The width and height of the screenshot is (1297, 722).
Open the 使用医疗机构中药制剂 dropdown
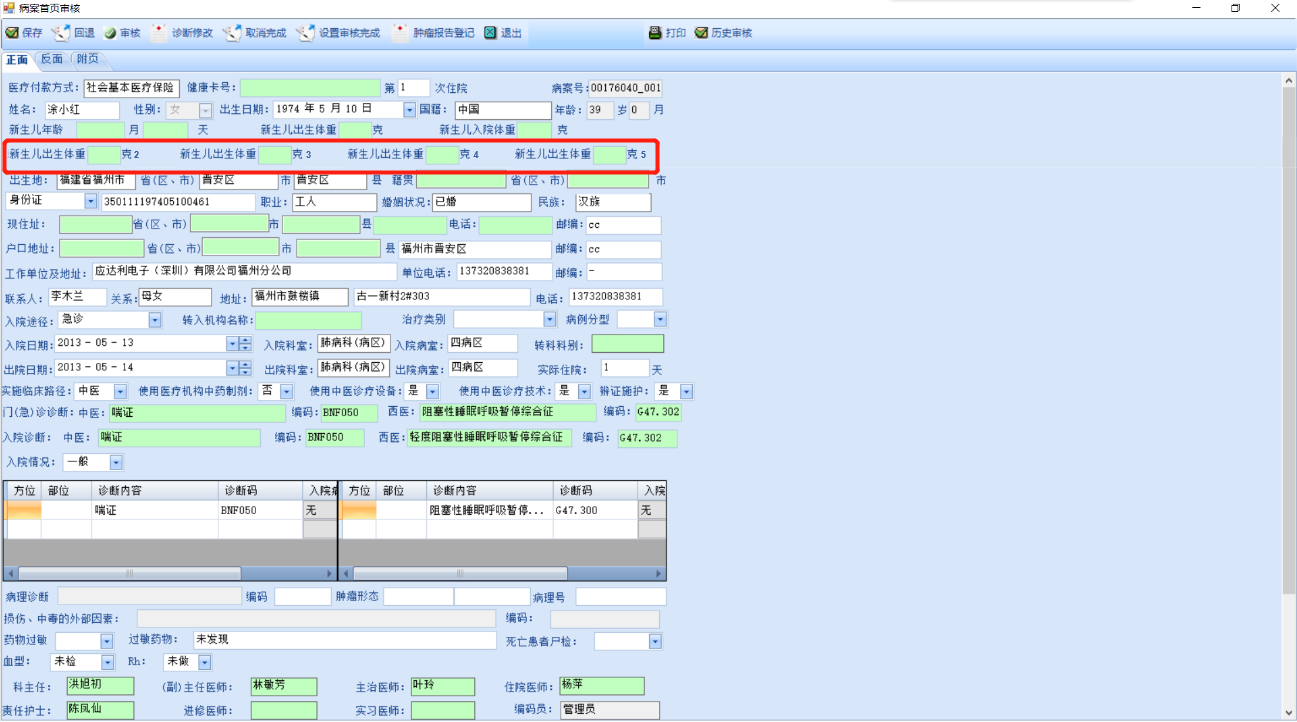pos(287,392)
